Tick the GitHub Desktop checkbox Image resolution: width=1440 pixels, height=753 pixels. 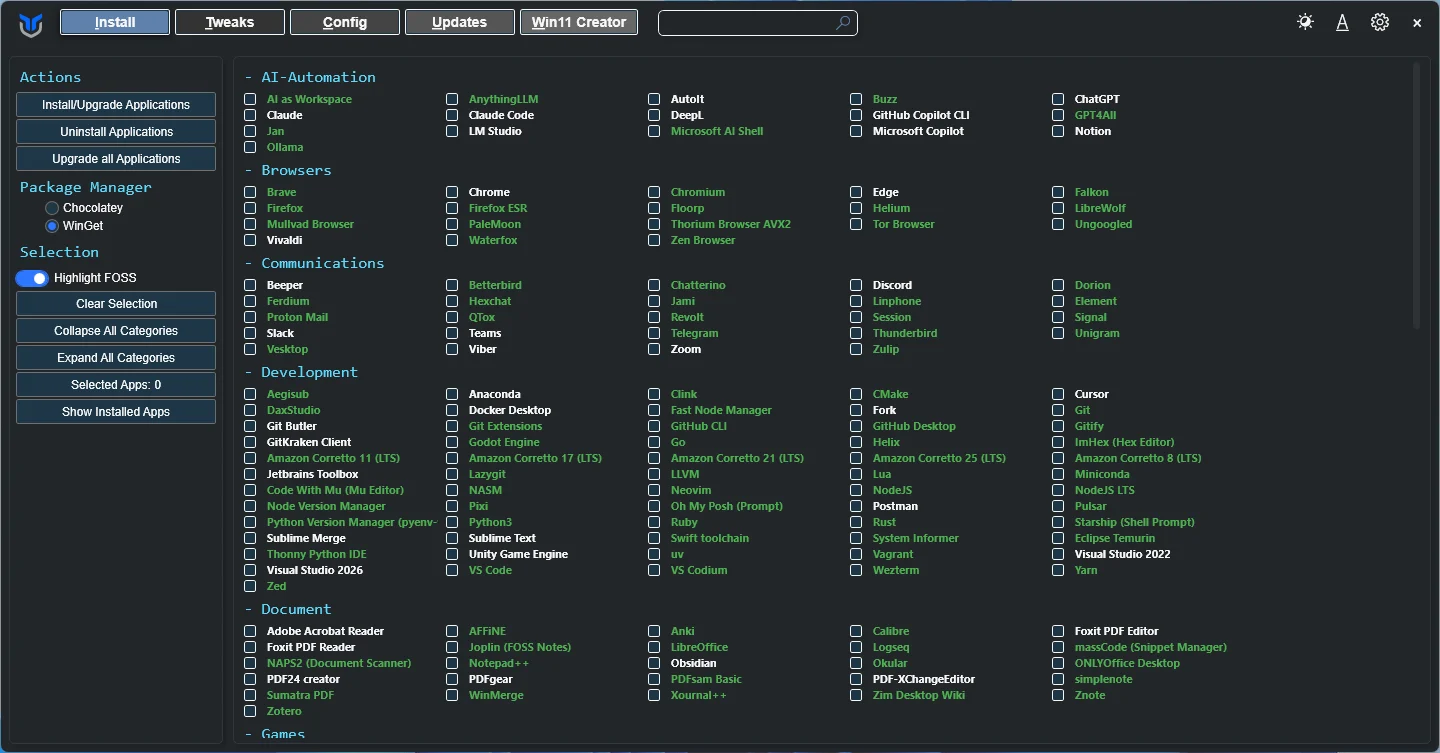coord(856,426)
